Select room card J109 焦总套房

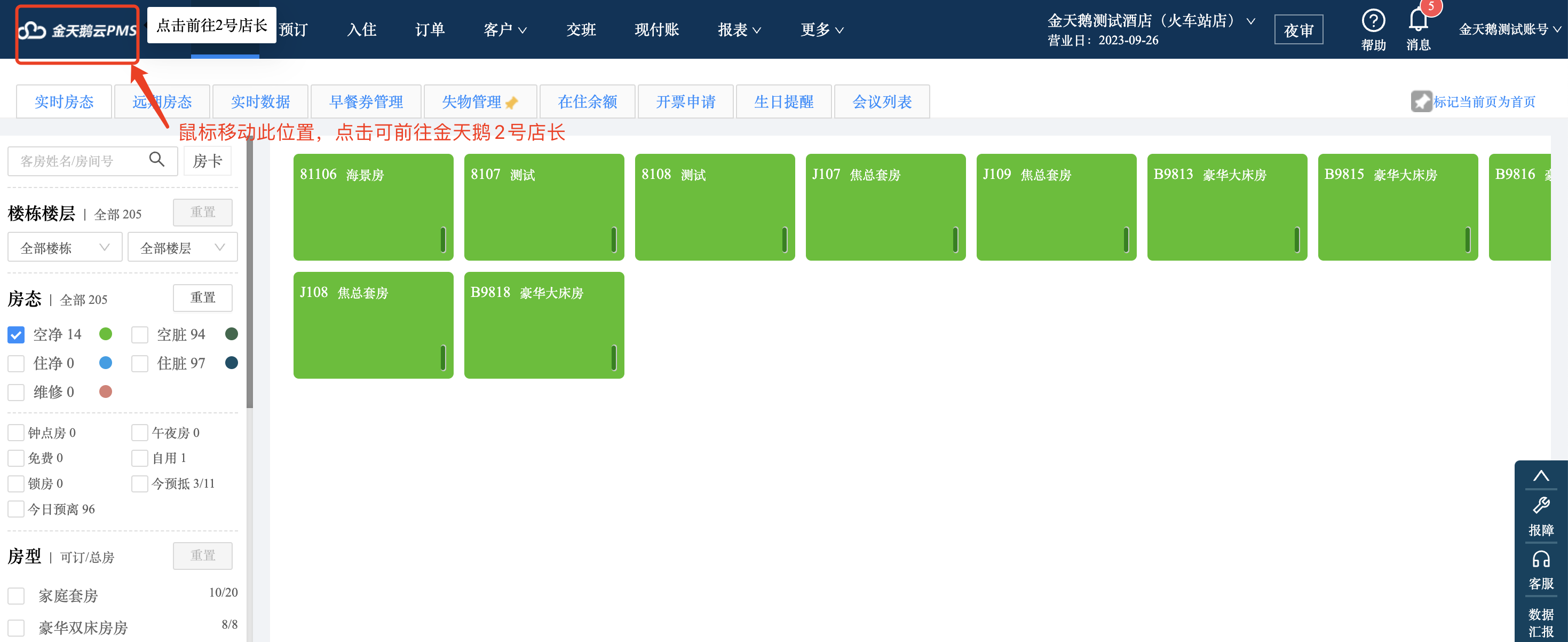[x=1056, y=207]
